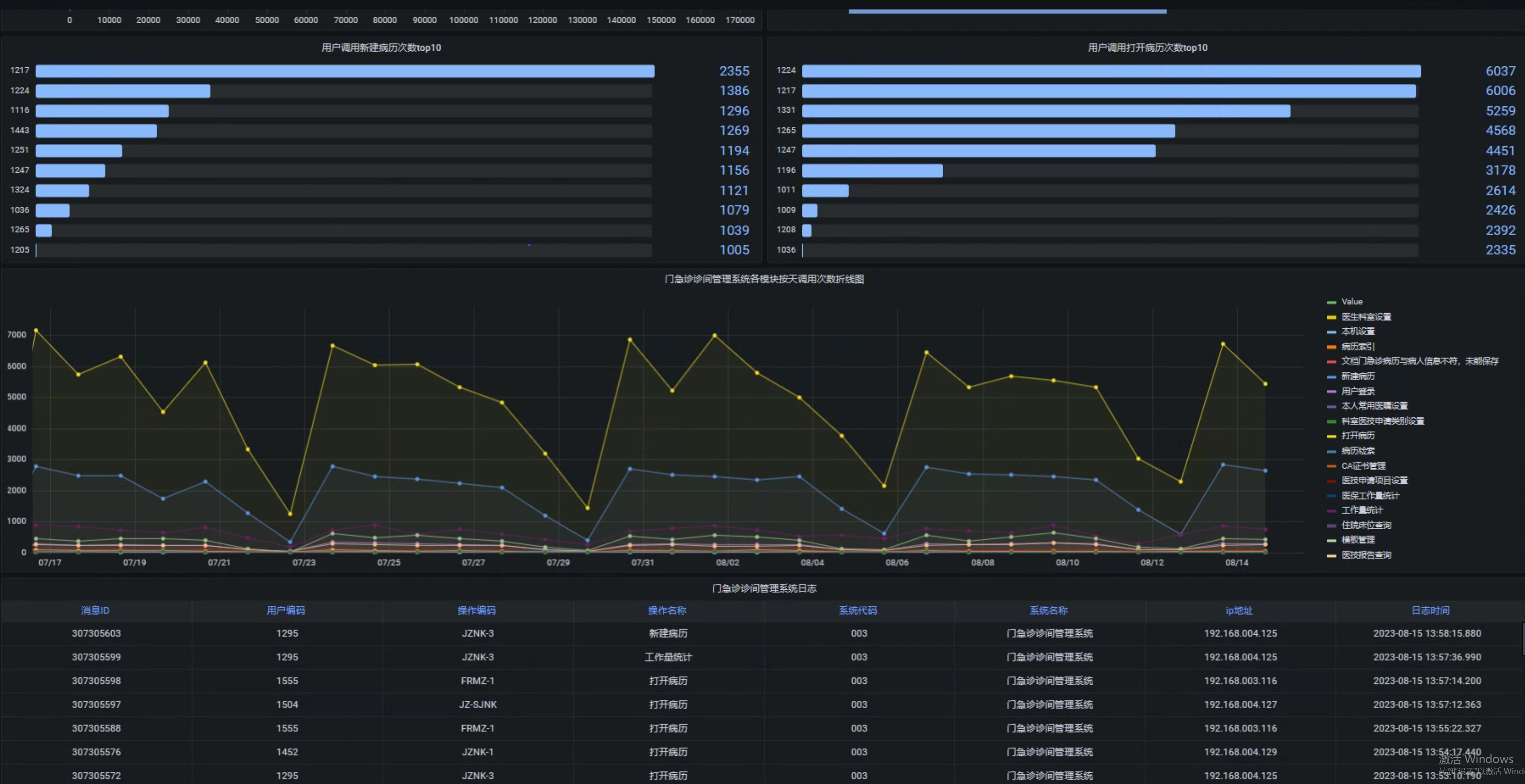The image size is (1525, 784).
Task: Click the color swatch beside 模板管理
Action: pos(1331,540)
